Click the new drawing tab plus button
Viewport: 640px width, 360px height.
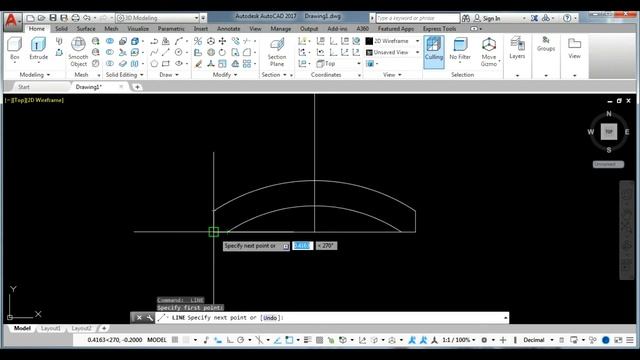[x=137, y=87]
